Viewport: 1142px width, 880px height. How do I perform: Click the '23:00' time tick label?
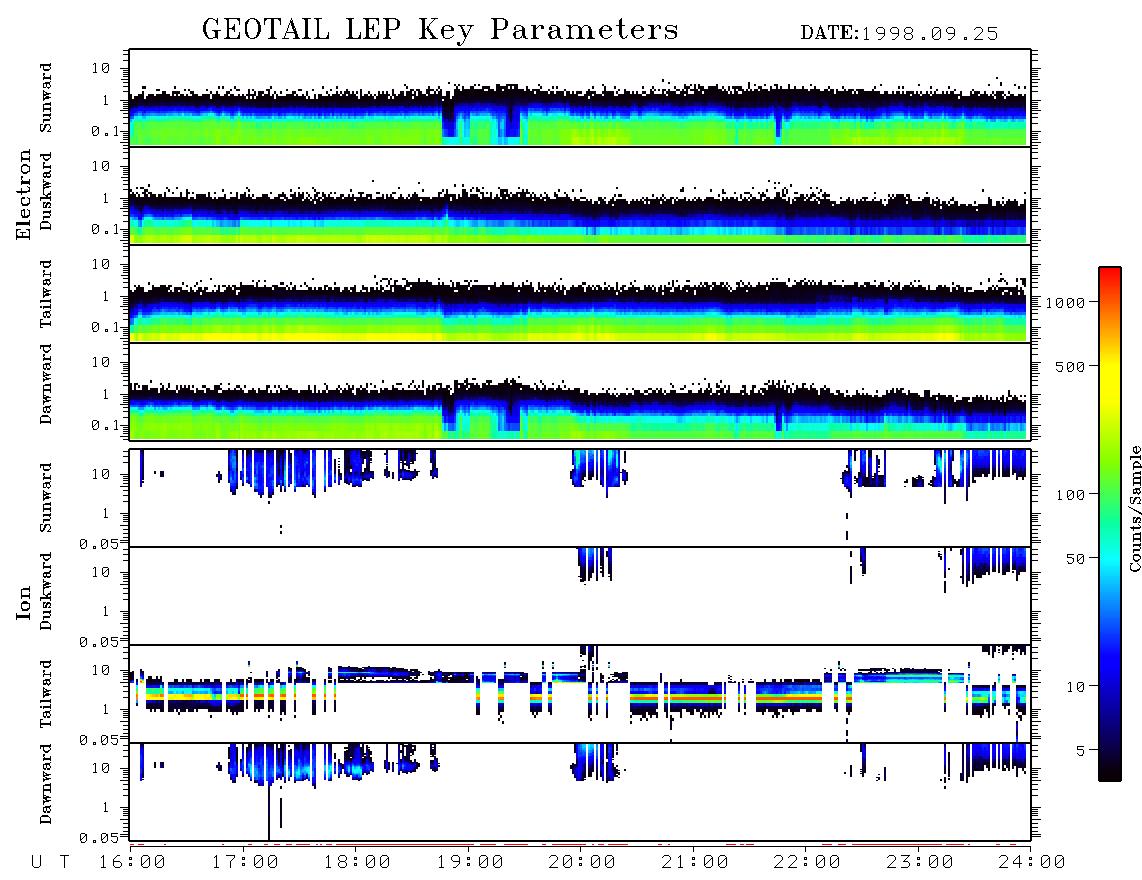click(921, 863)
